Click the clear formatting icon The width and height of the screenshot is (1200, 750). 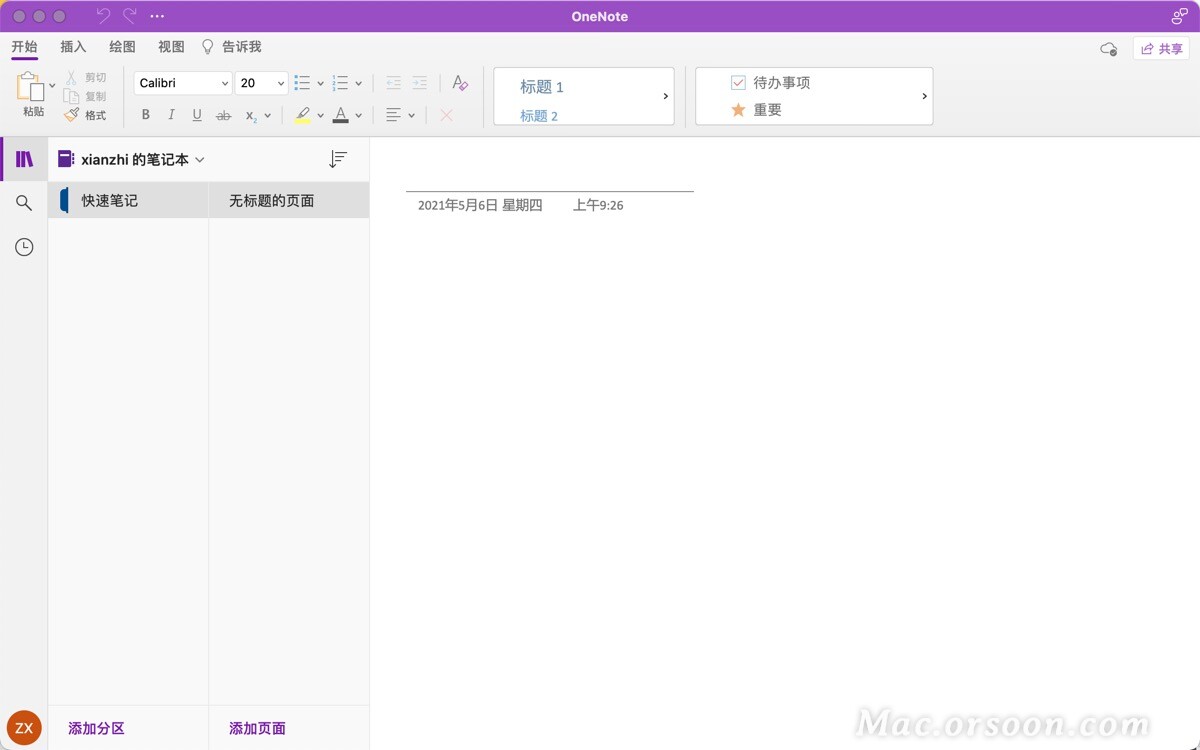445,114
